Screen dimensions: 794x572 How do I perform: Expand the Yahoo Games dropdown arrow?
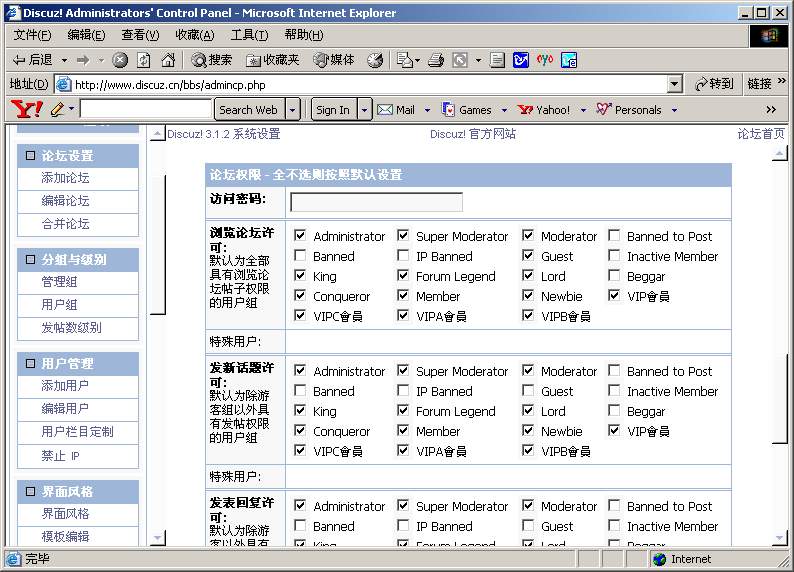[x=504, y=110]
